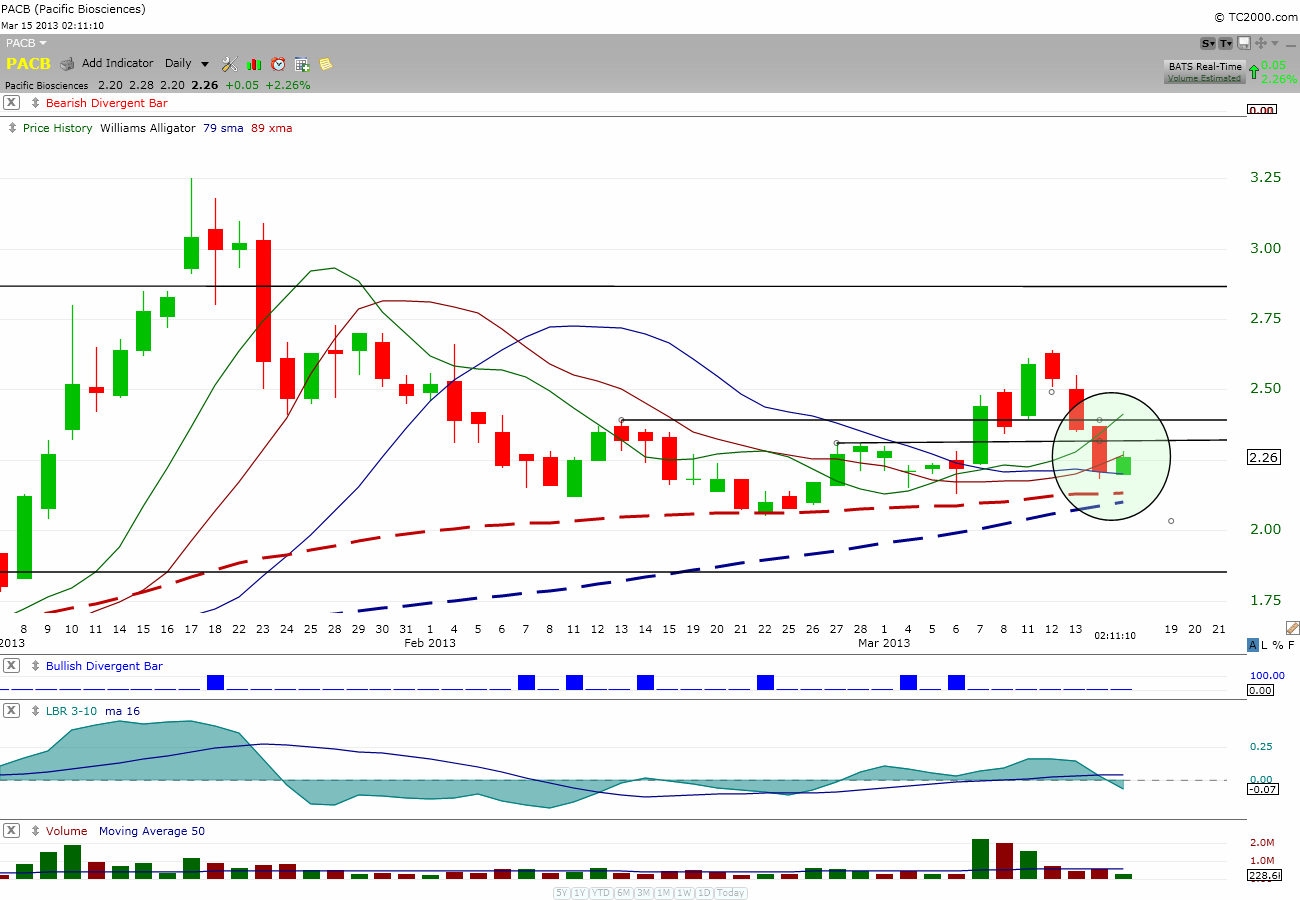The image size is (1300, 900).
Task: Remove the Bullish Divergent Bar pane
Action: tap(11, 666)
